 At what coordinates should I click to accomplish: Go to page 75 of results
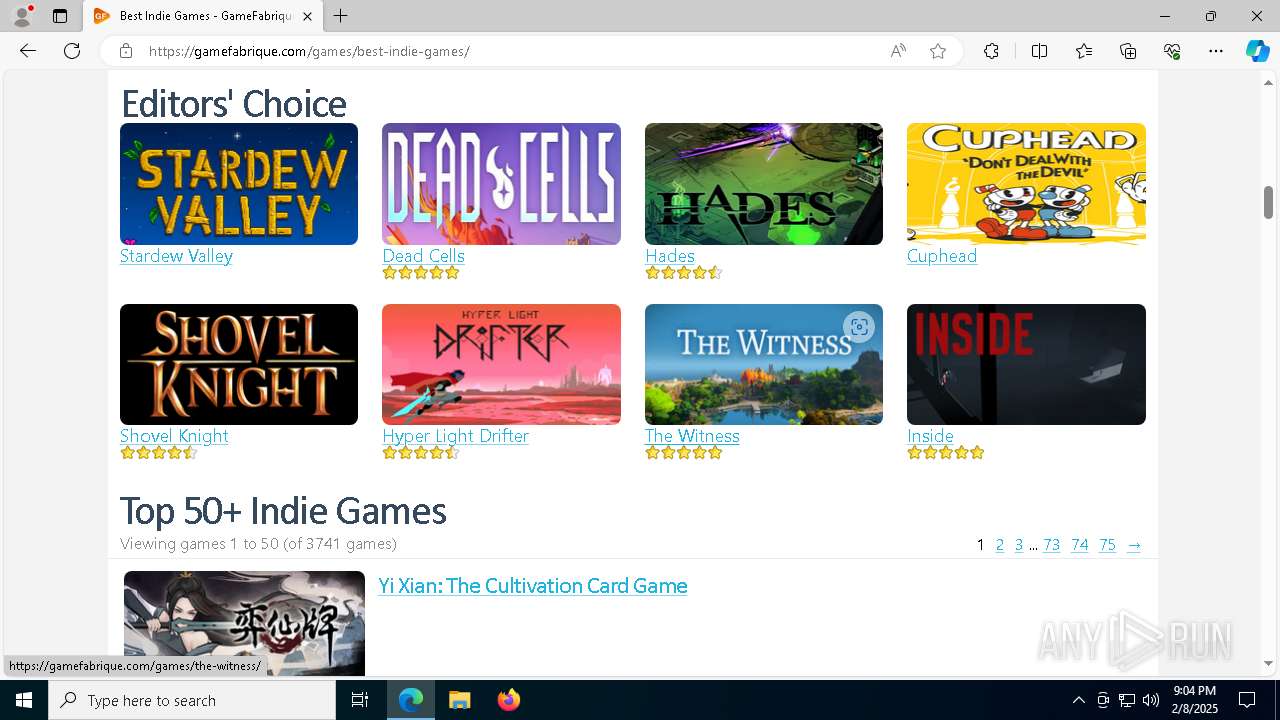[x=1107, y=545]
